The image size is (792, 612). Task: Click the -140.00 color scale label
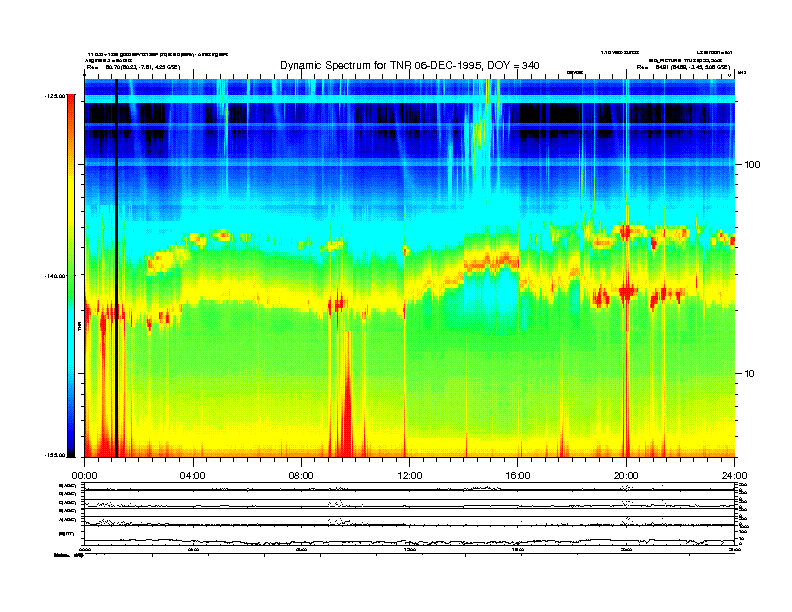pyautogui.click(x=55, y=276)
